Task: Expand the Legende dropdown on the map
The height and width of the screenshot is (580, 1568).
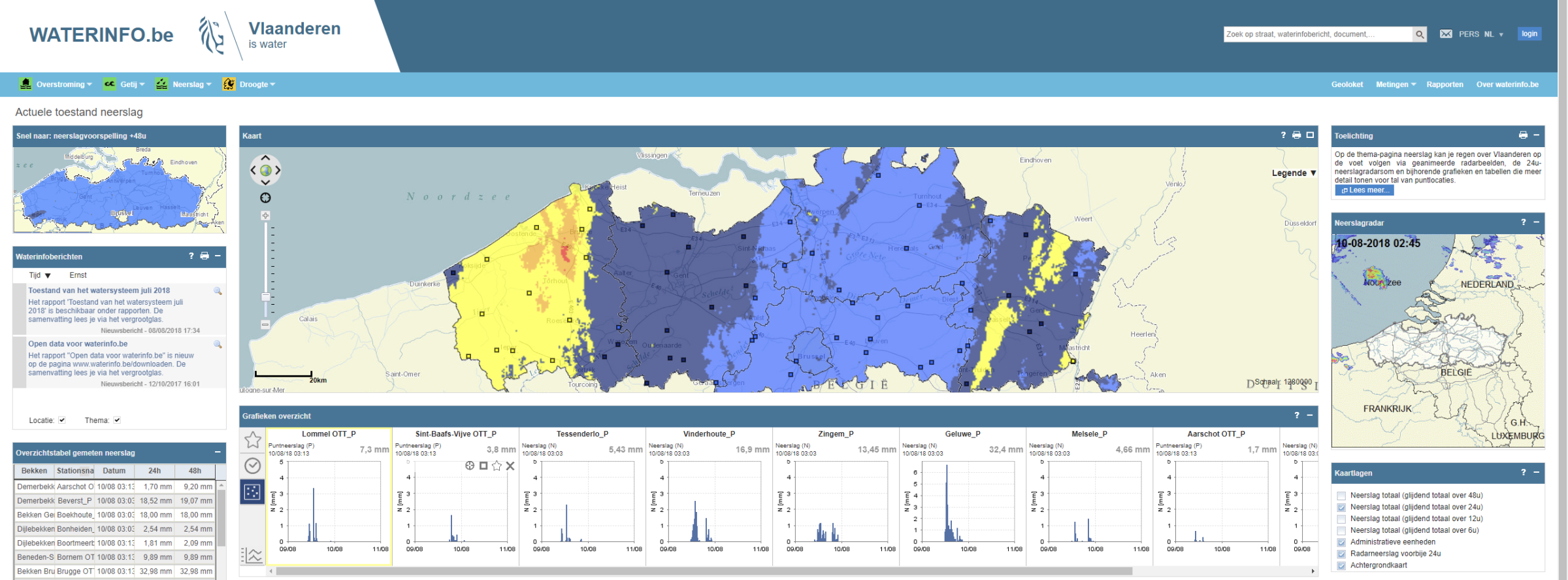Action: pyautogui.click(x=1293, y=173)
